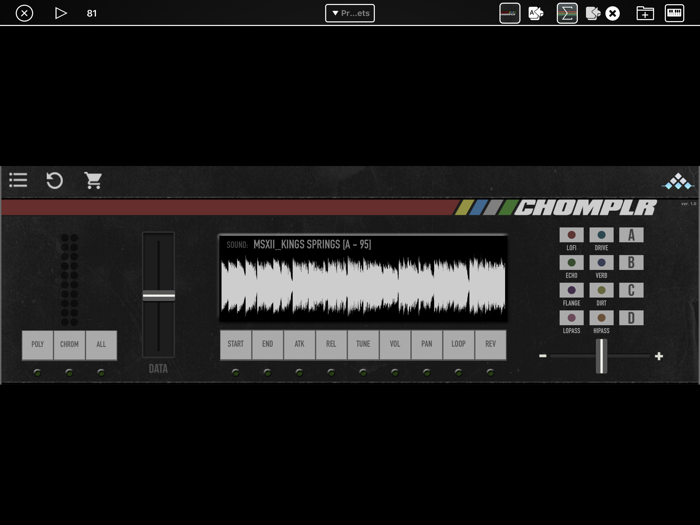This screenshot has width=700, height=525.
Task: Add a new folder via folder plus icon
Action: (x=645, y=13)
